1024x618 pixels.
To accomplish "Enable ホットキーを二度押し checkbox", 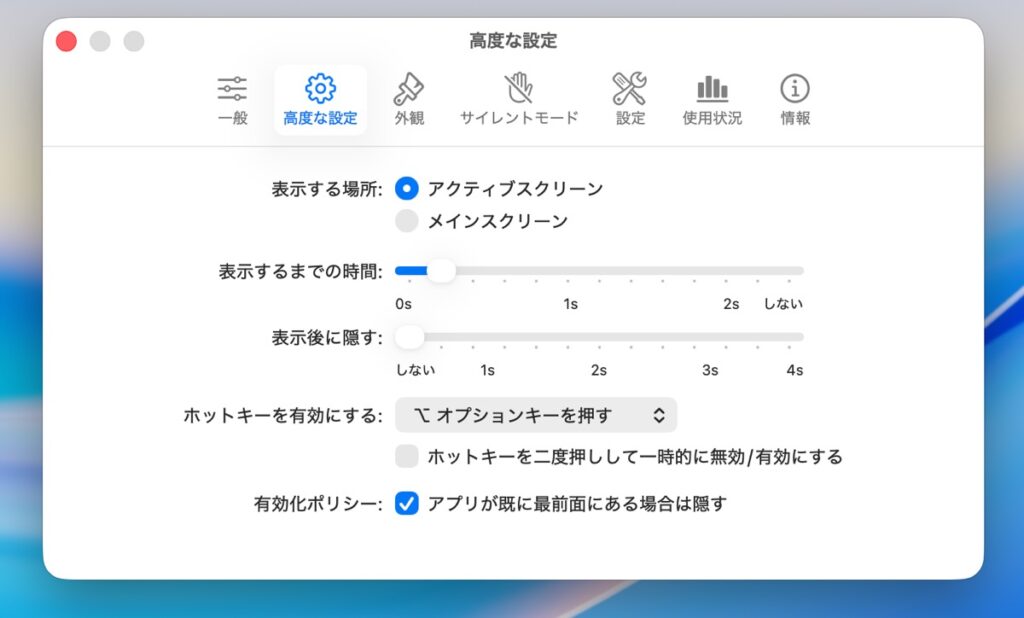I will [x=407, y=457].
